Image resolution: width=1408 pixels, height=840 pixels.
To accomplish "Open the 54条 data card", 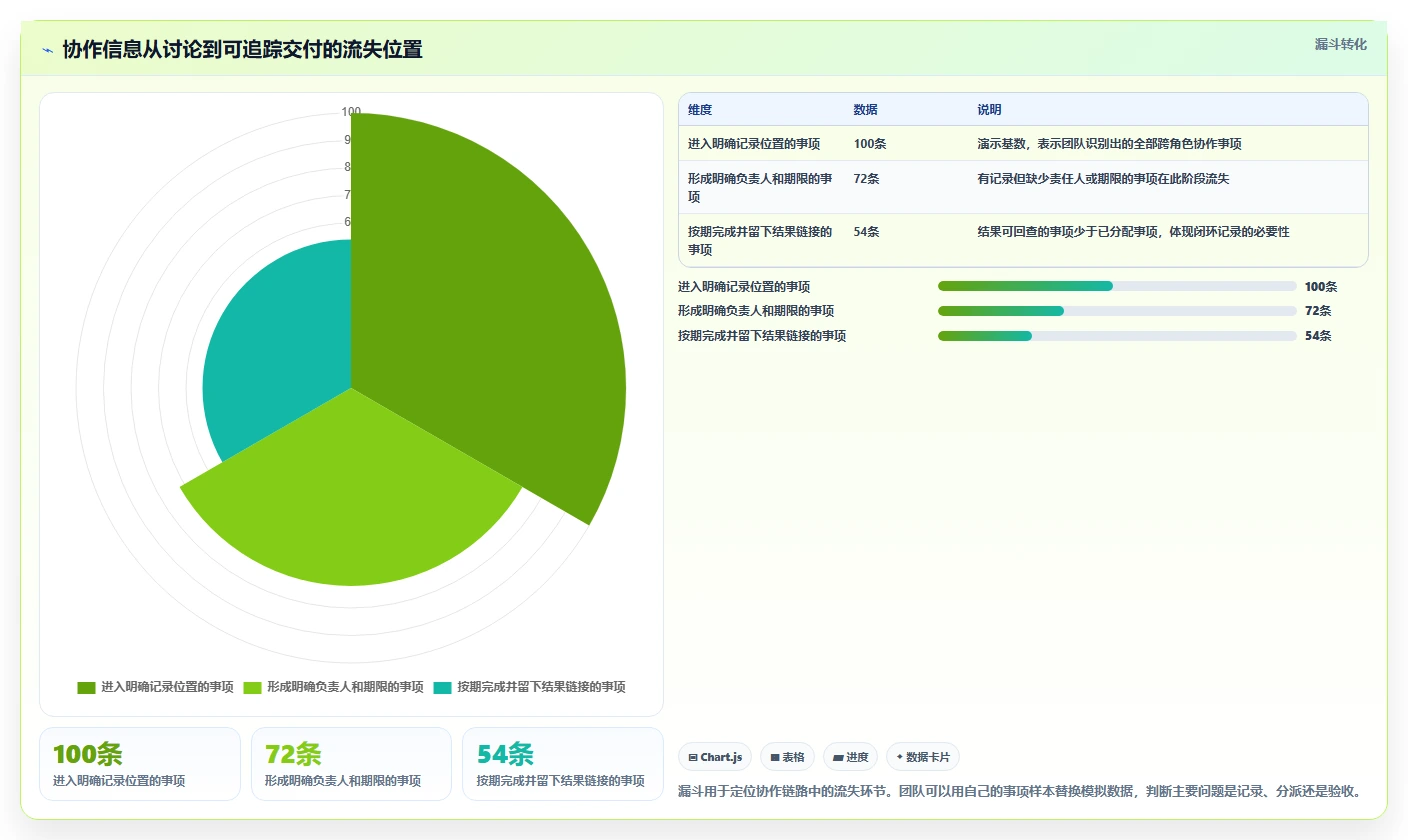I will click(x=563, y=764).
